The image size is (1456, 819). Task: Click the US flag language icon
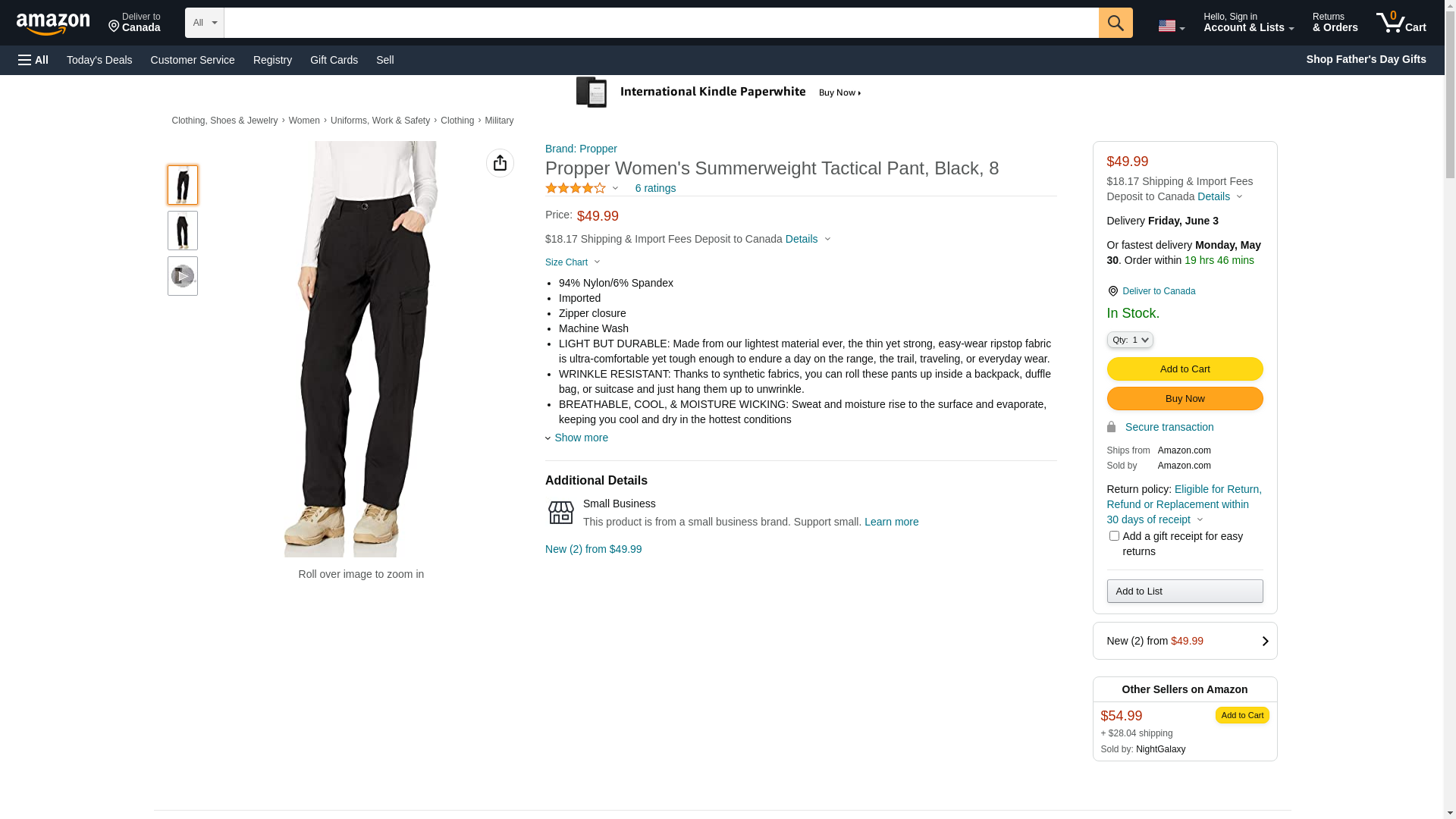1170,26
